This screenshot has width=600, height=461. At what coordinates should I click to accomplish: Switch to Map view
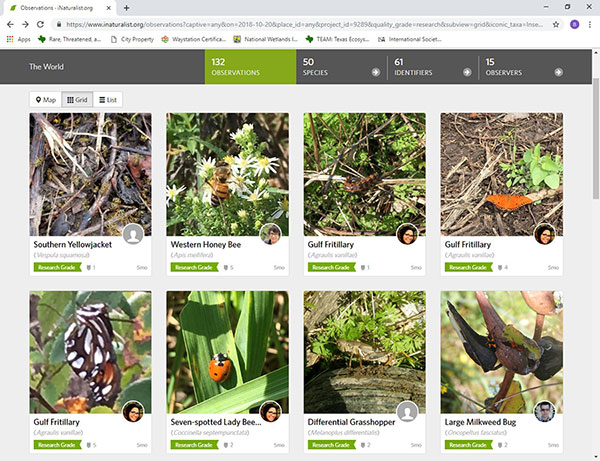45,100
